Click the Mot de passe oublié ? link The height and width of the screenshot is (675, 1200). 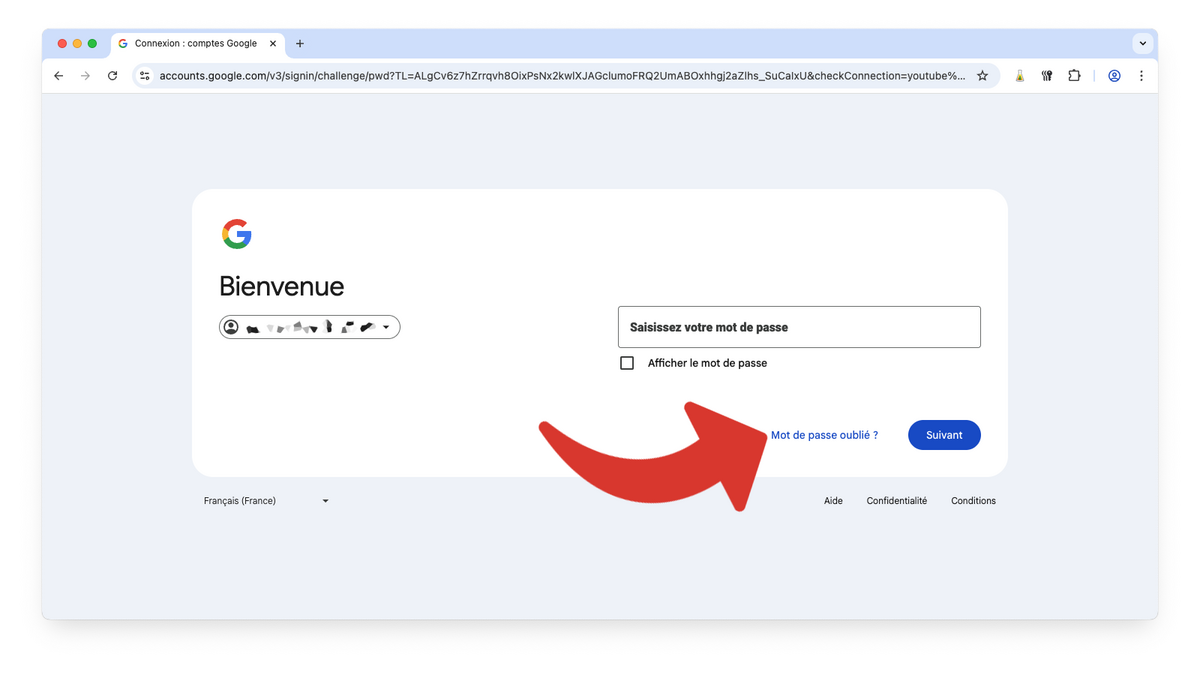[824, 435]
